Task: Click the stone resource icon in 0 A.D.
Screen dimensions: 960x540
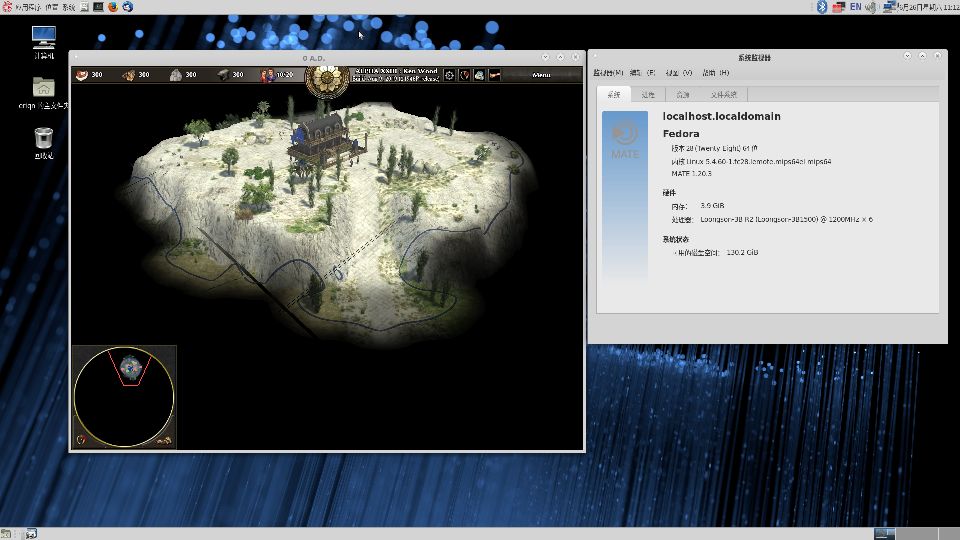Action: click(176, 75)
